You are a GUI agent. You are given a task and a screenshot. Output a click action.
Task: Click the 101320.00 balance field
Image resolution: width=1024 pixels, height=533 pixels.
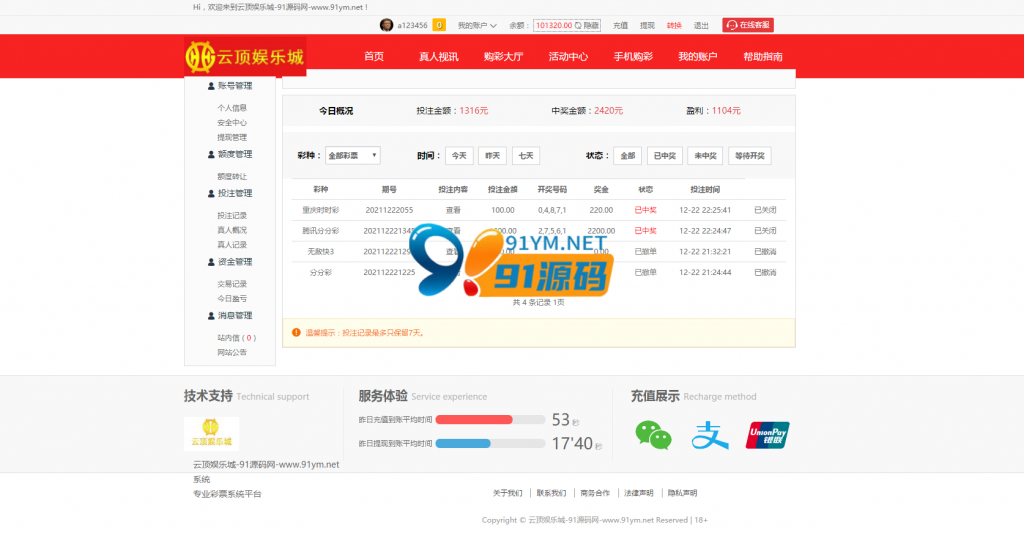coord(567,25)
